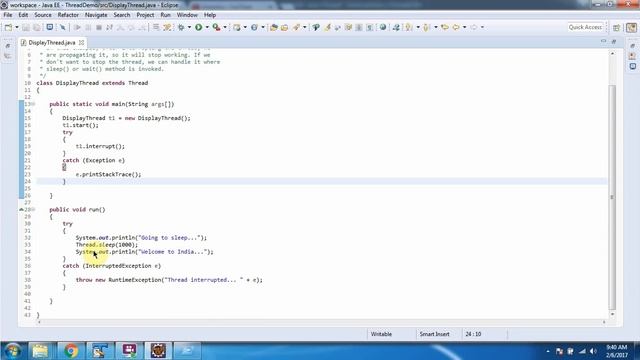Toggle Use Step Filters
640x360 pixels.
pyautogui.click(x=168, y=27)
